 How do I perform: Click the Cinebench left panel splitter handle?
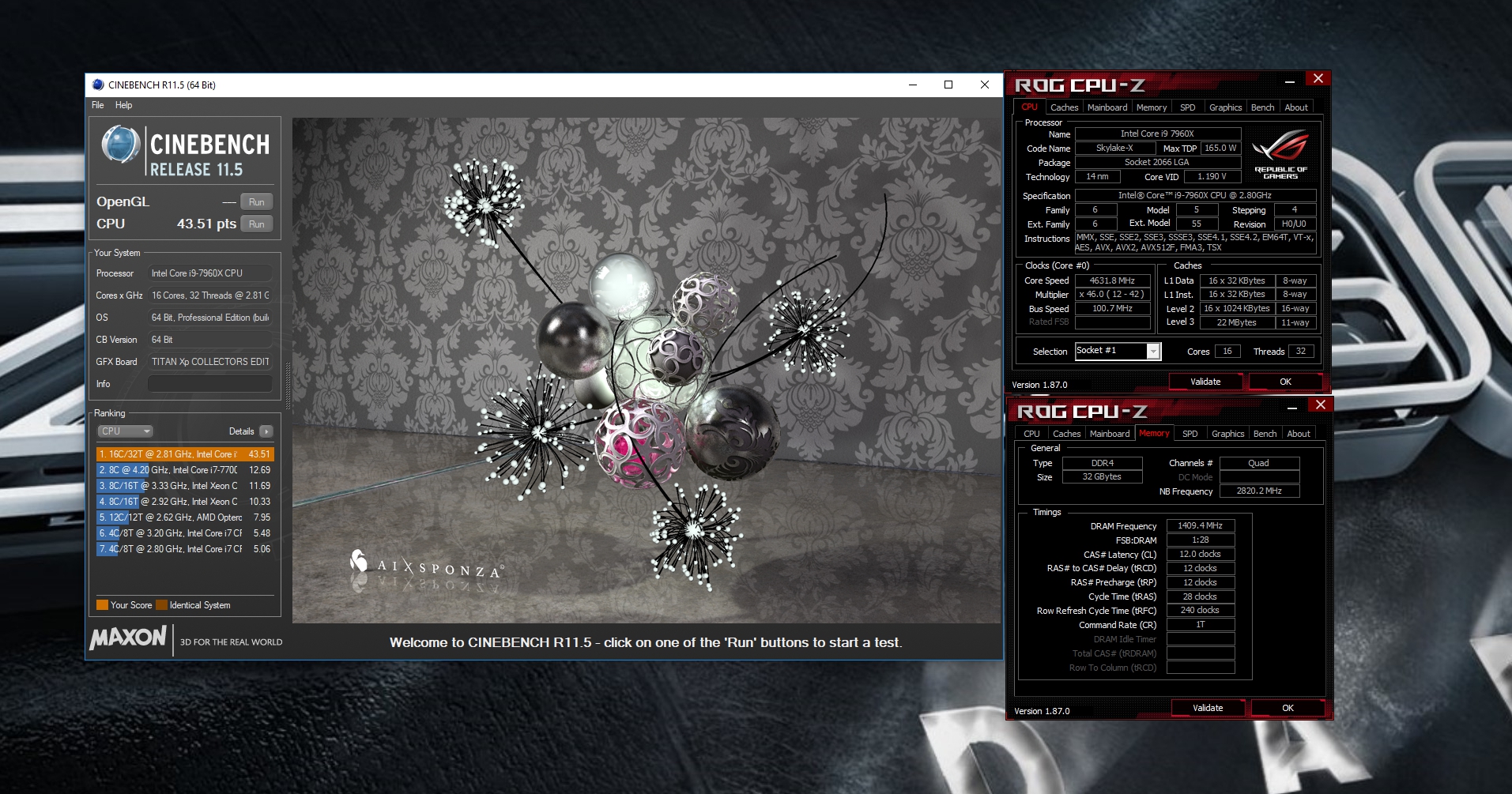[288, 386]
